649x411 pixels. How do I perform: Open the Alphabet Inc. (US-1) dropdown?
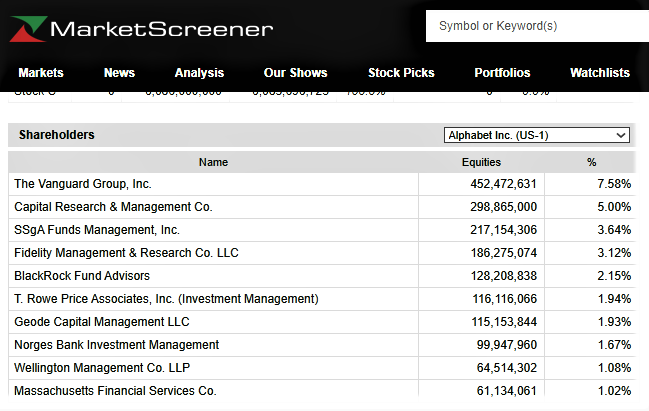pos(537,135)
